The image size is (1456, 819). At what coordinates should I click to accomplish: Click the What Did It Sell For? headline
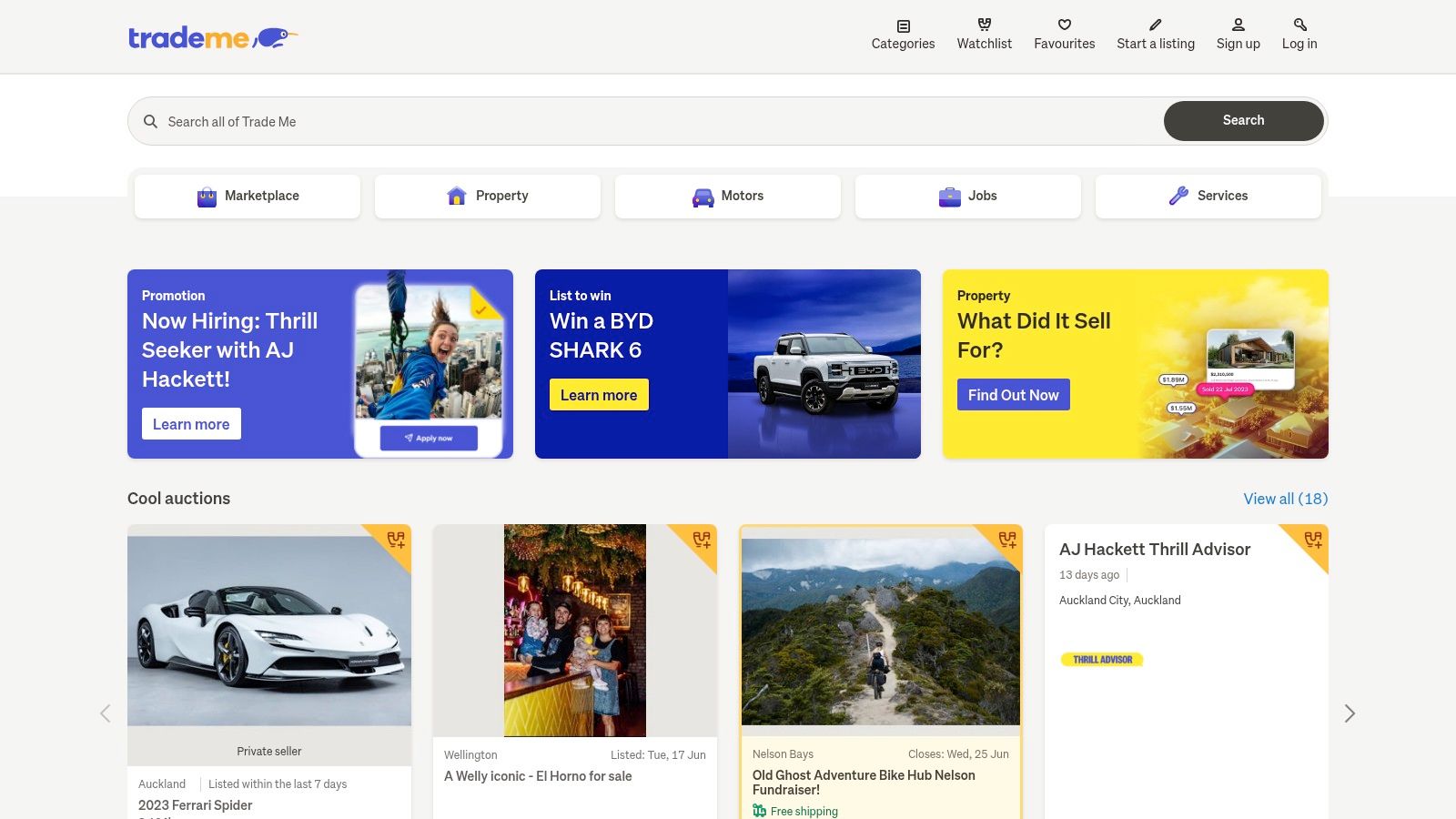coord(1034,336)
